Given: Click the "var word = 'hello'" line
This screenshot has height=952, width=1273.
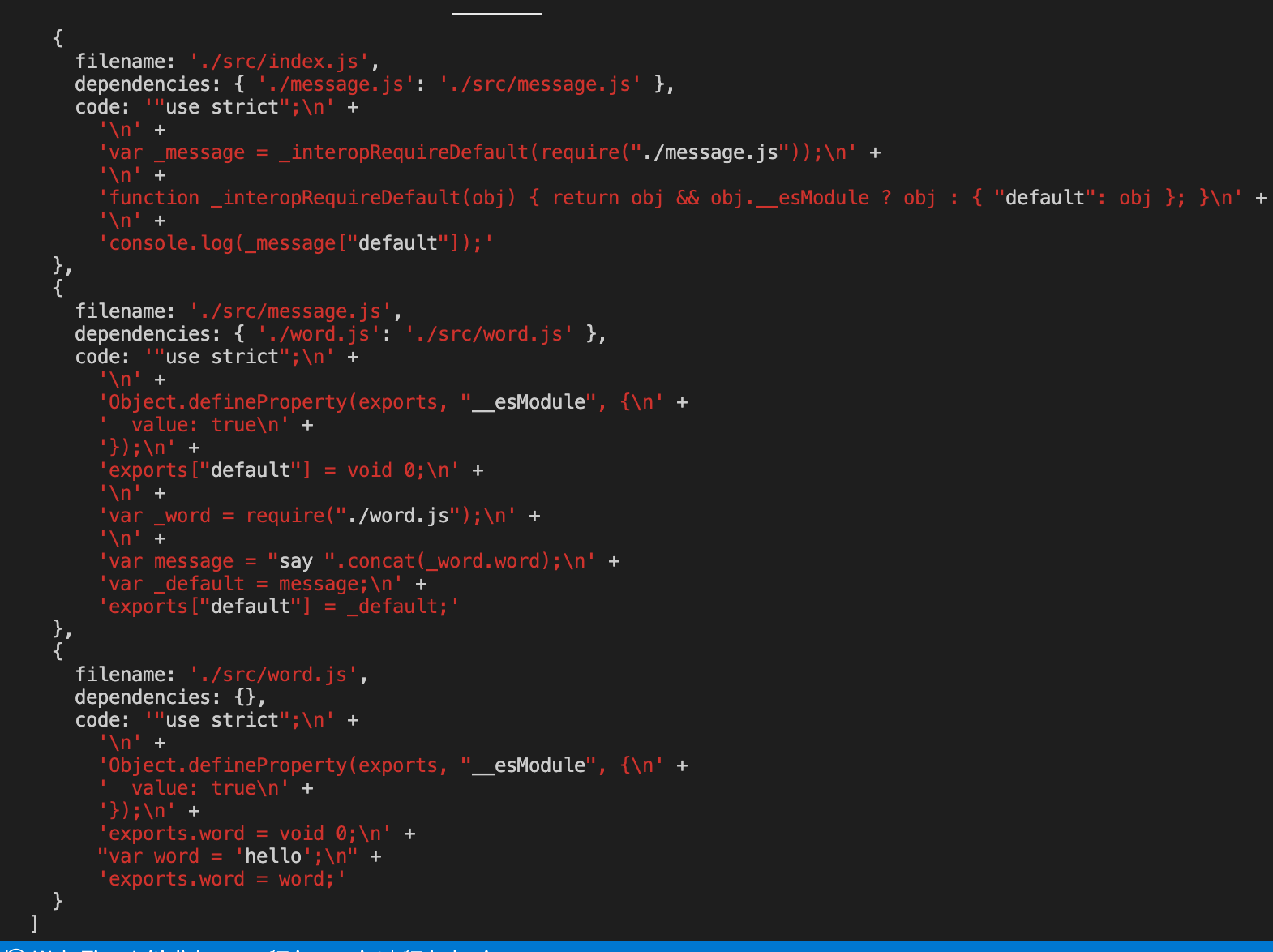Looking at the screenshot, I should 227,856.
